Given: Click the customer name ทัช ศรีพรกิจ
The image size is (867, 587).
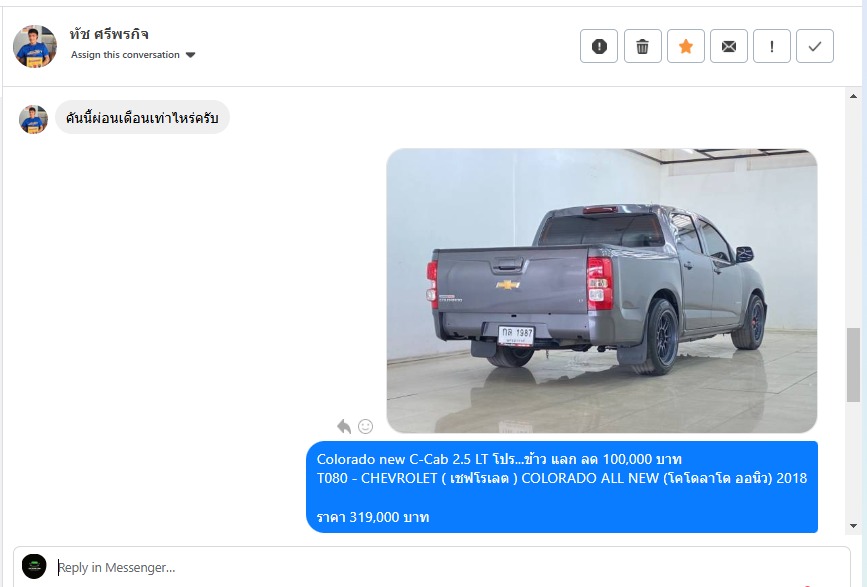Looking at the screenshot, I should point(109,34).
